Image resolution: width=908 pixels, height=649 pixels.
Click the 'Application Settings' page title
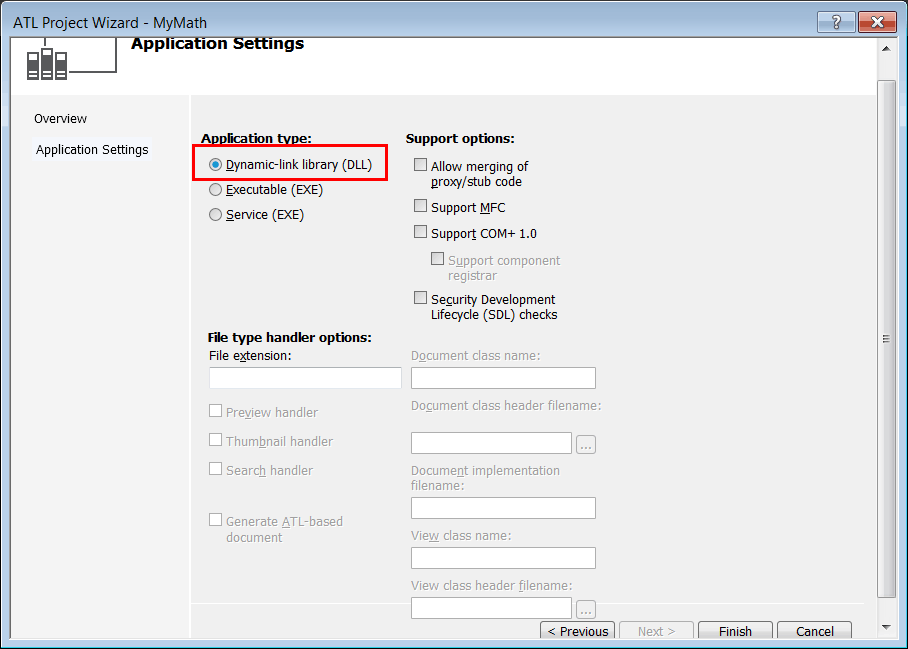217,44
